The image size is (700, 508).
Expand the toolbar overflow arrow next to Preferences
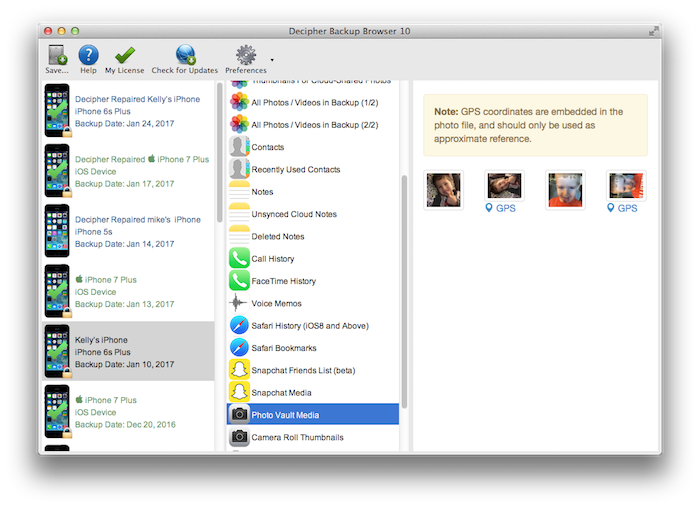pyautogui.click(x=272, y=59)
